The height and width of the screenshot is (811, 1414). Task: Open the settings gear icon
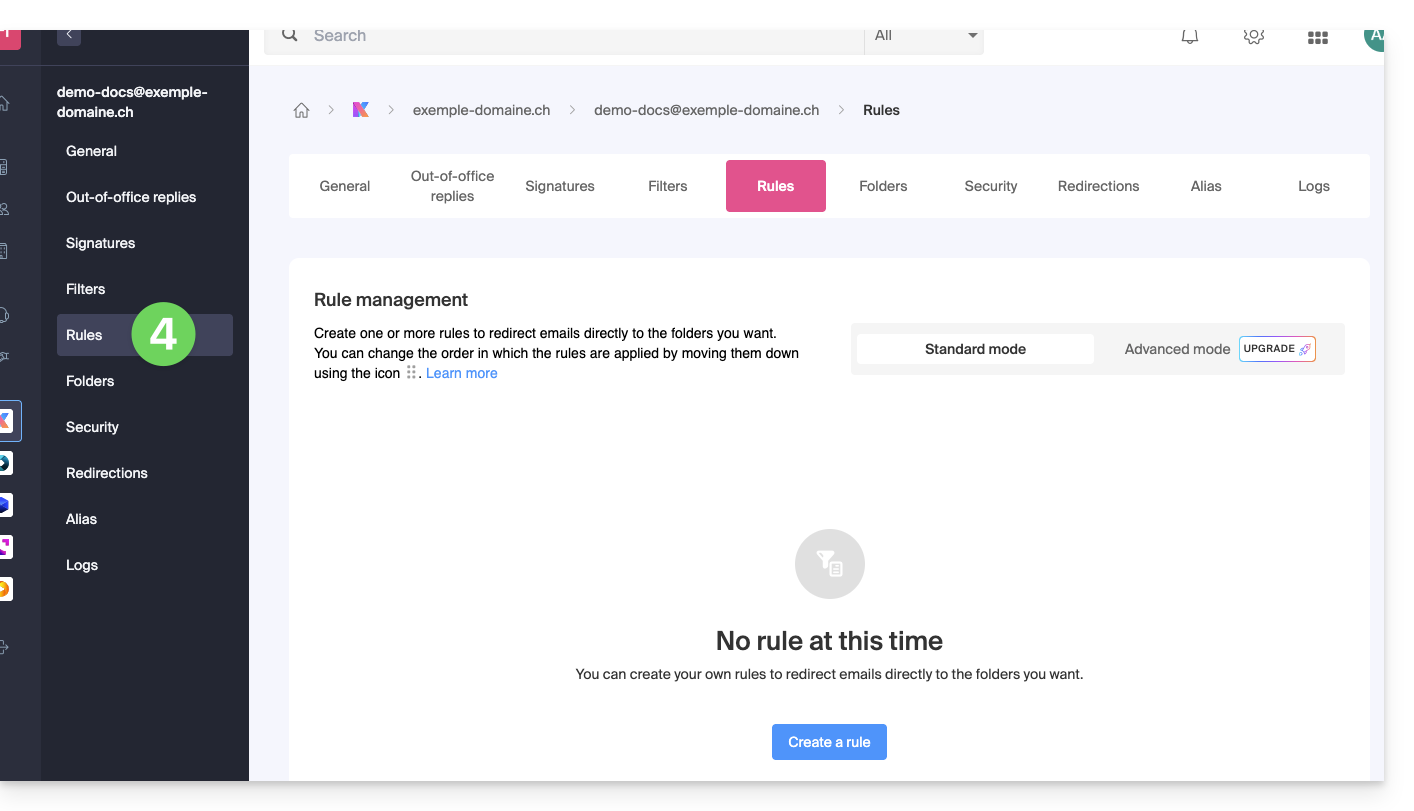click(x=1253, y=37)
